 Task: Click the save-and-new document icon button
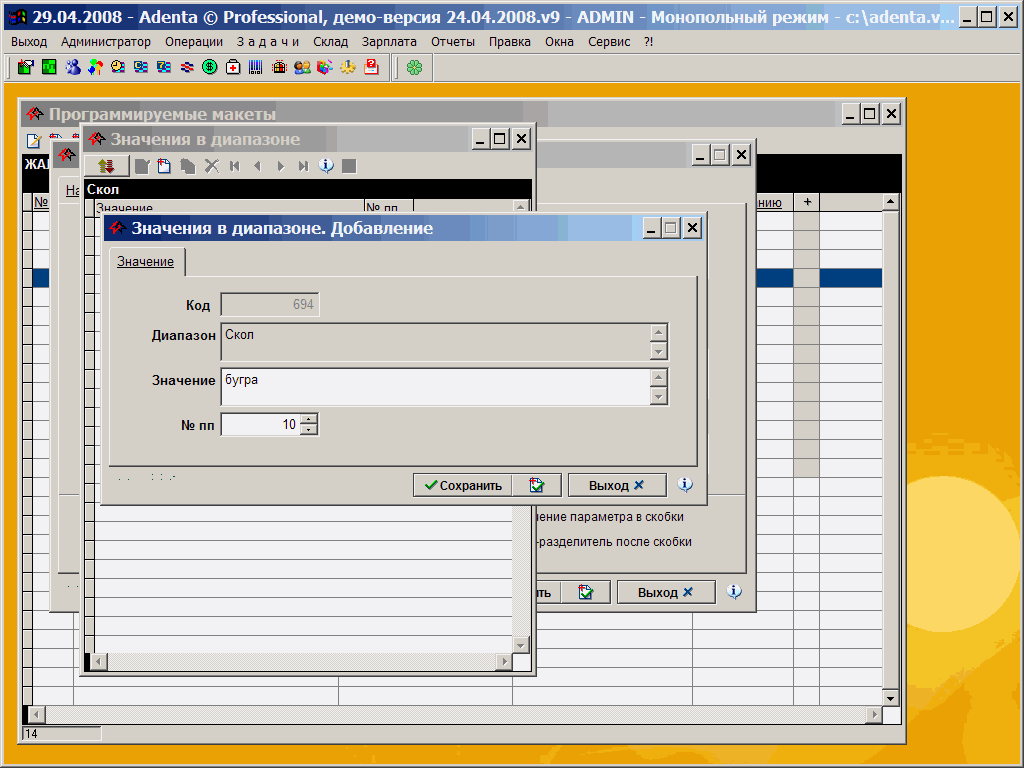[x=537, y=485]
